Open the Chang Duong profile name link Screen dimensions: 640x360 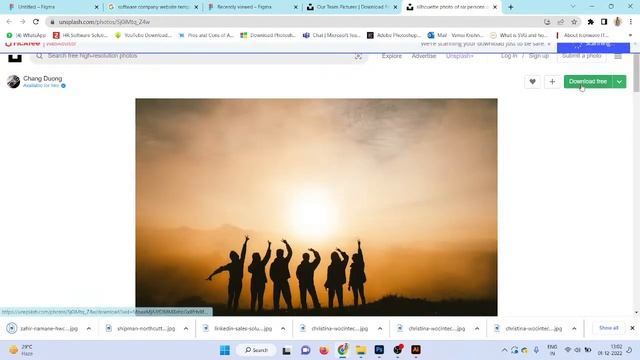click(x=43, y=78)
